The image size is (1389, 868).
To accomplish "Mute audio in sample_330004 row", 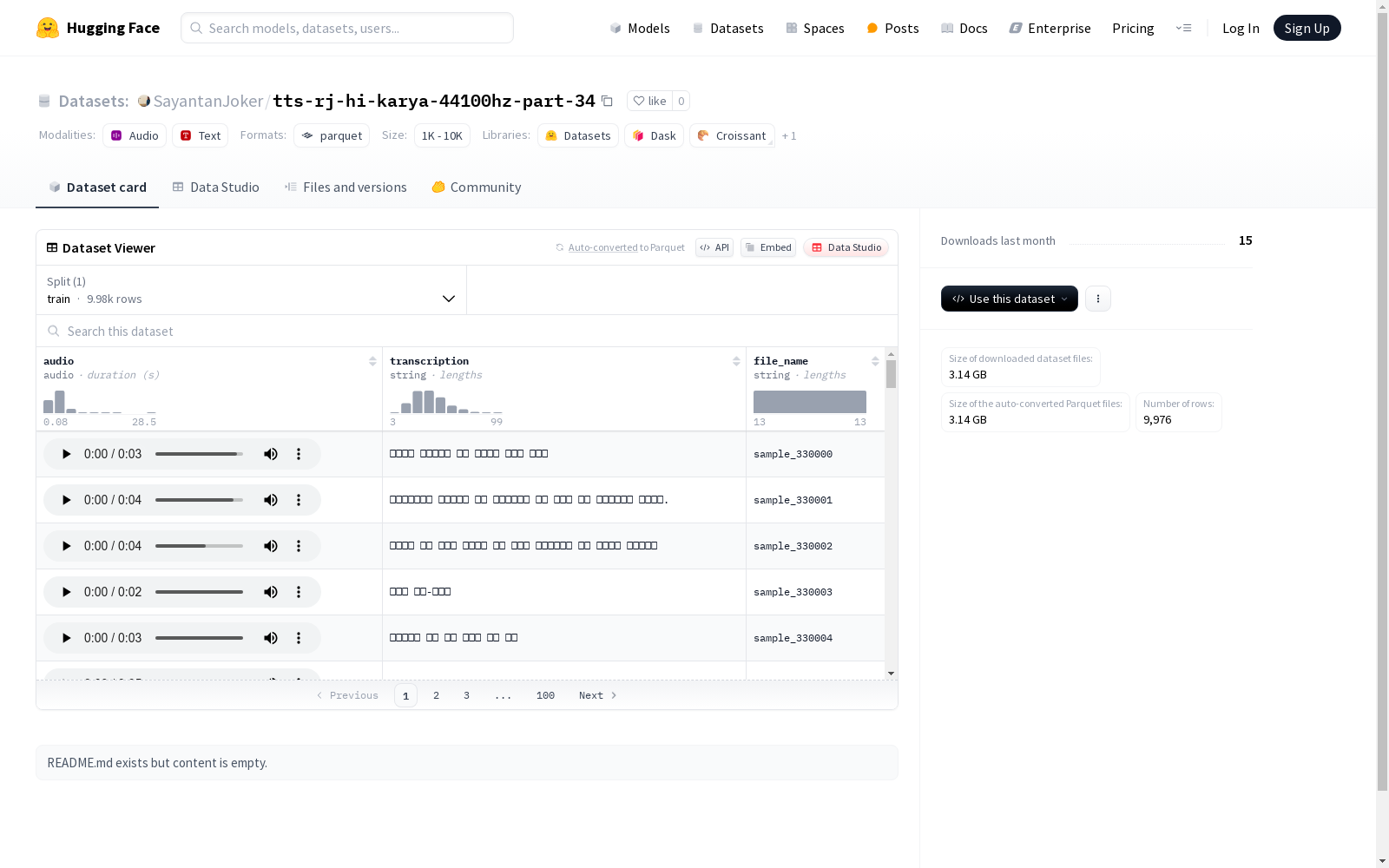I will click(271, 638).
